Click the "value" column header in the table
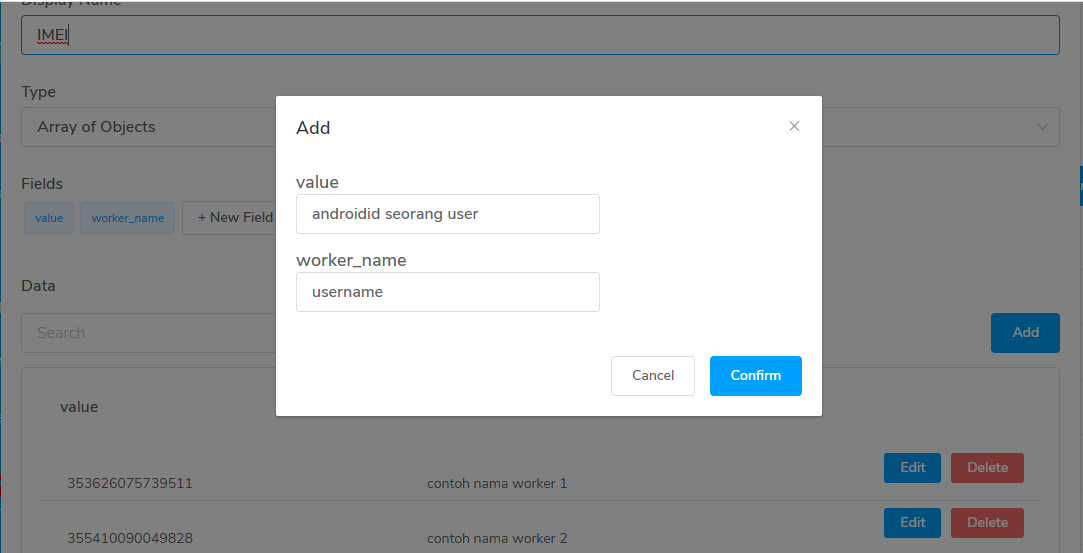The width and height of the screenshot is (1083, 553). pyautogui.click(x=79, y=407)
